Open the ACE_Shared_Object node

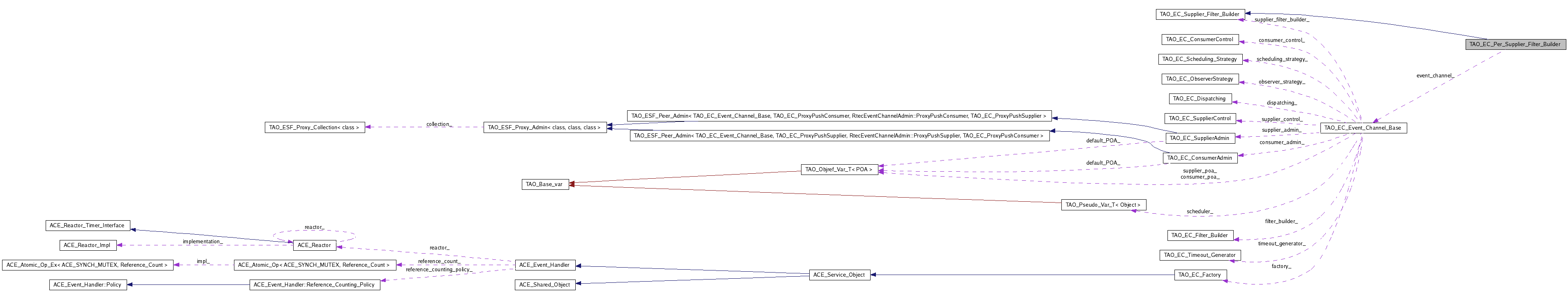(x=545, y=284)
